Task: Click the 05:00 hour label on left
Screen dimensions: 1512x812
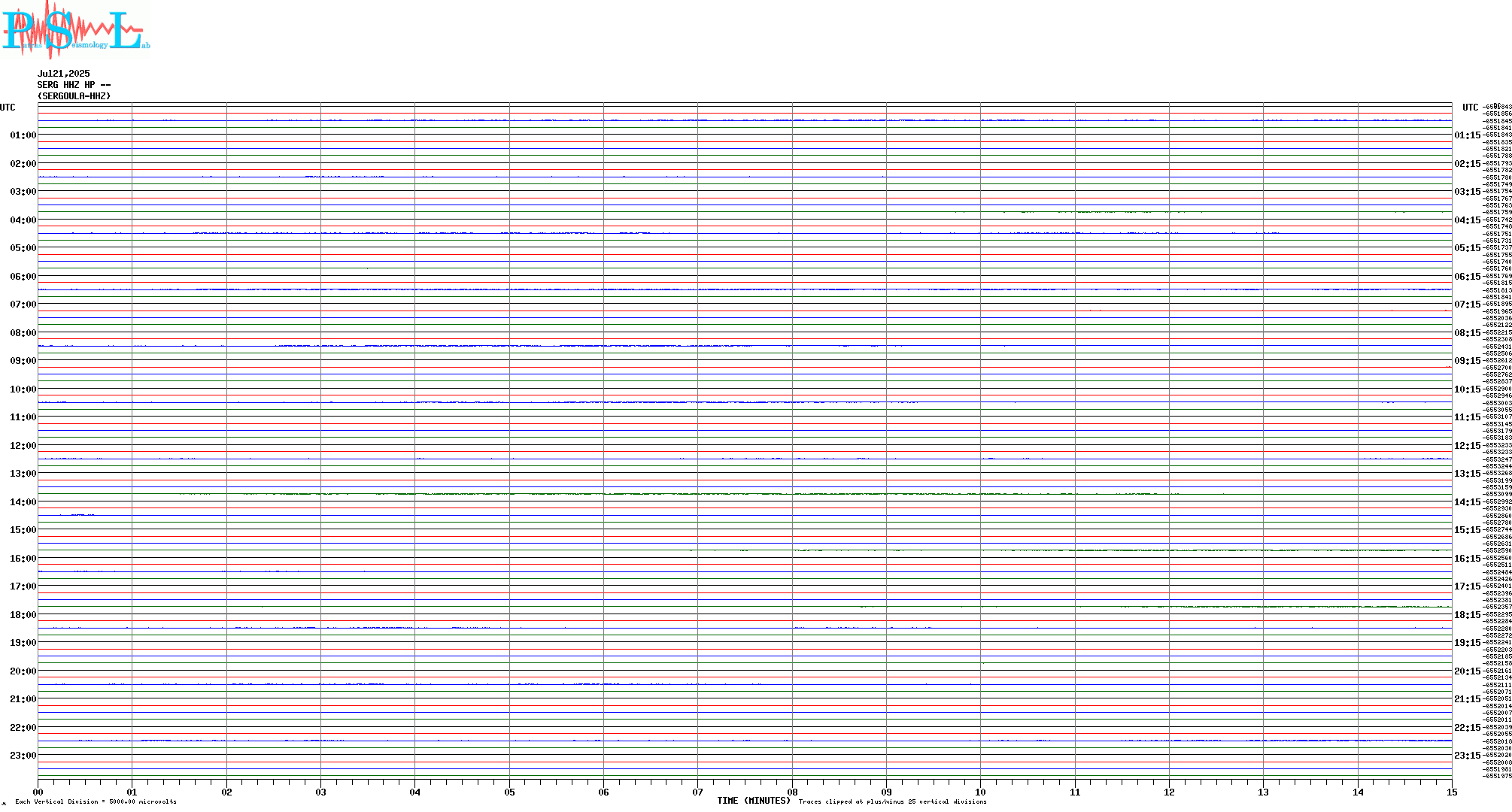Action: pos(23,248)
